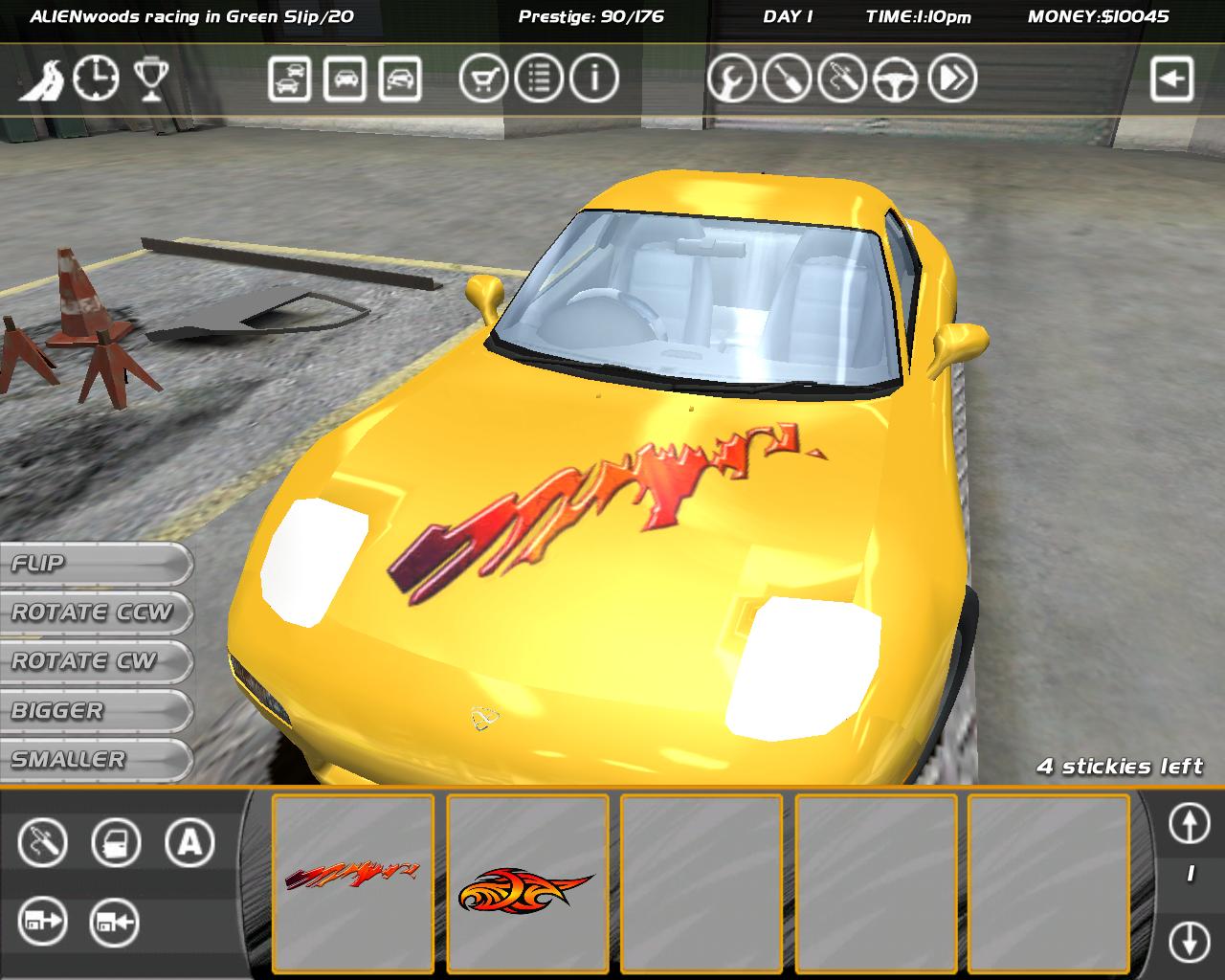Show car info with the i icon
The height and width of the screenshot is (980, 1225).
pyautogui.click(x=594, y=78)
